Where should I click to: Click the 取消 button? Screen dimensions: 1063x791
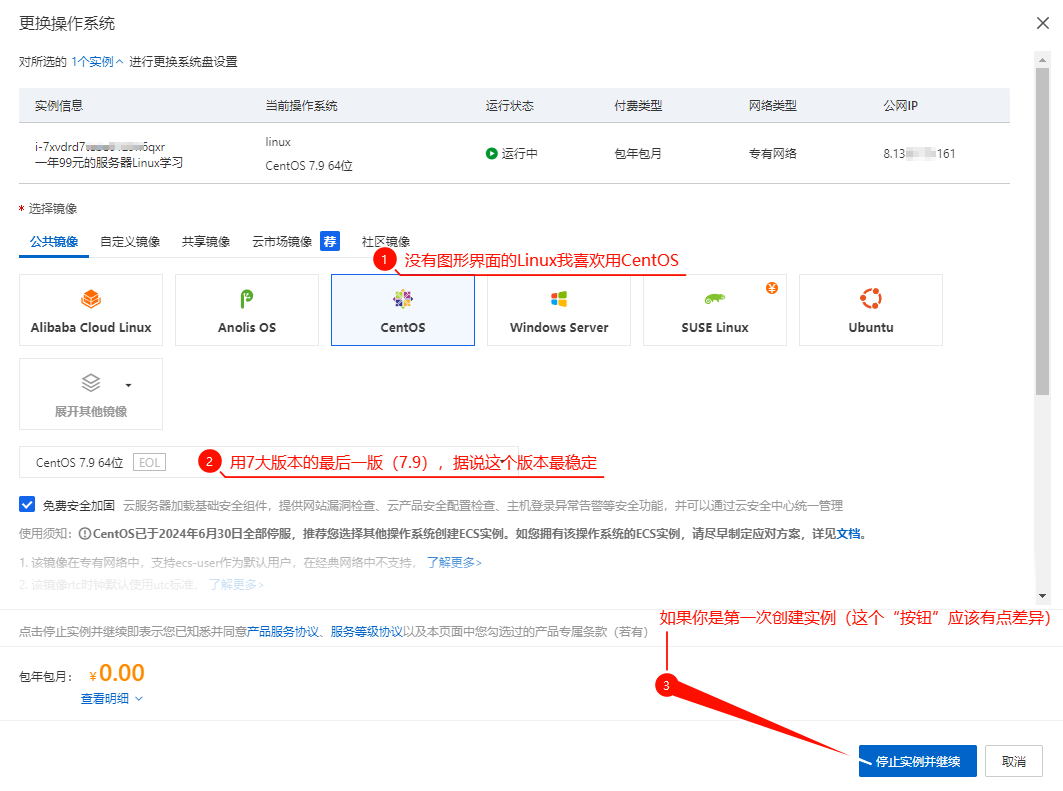1014,761
